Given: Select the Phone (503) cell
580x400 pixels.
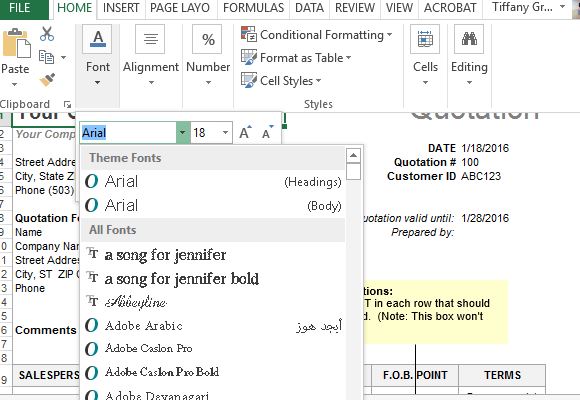Looking at the screenshot, I should pyautogui.click(x=44, y=190).
